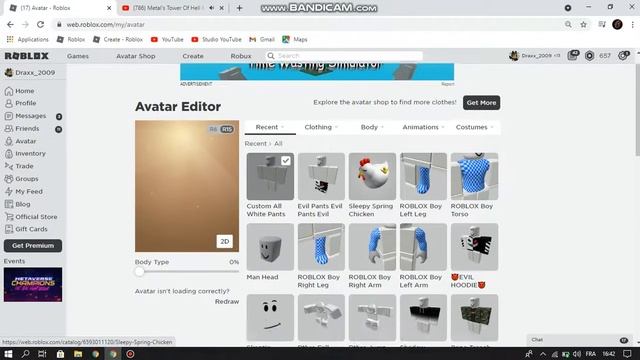Open Metaverse Champions event banner
The image size is (640, 360).
point(33,284)
